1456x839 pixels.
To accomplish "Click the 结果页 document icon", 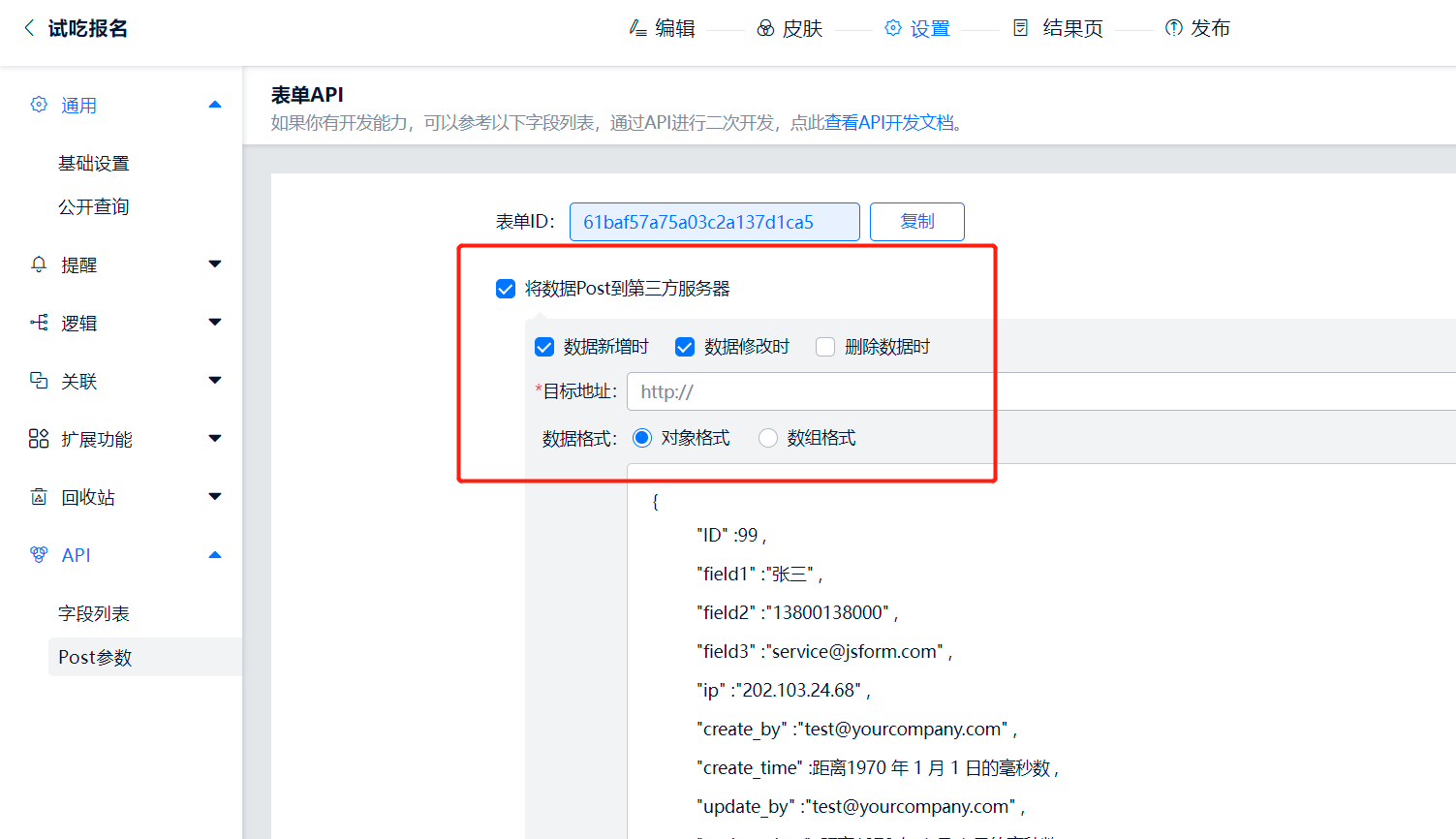I will point(1020,28).
